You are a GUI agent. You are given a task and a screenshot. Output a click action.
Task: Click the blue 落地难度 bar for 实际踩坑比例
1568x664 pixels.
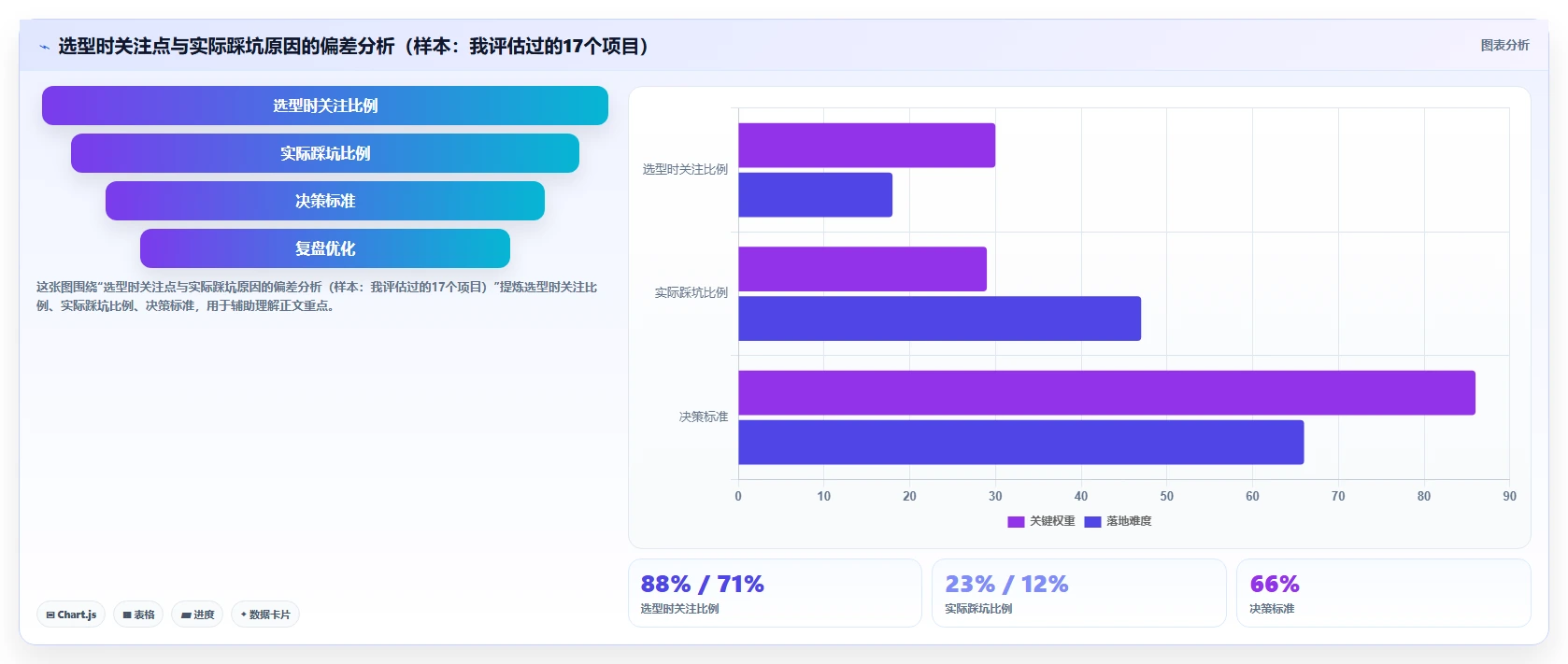[x=939, y=318]
